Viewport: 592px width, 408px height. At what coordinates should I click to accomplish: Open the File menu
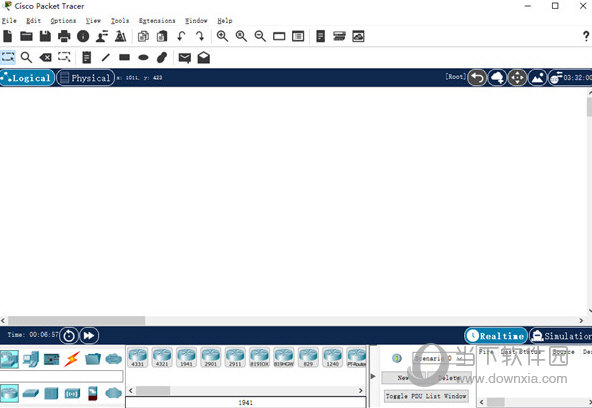9,21
